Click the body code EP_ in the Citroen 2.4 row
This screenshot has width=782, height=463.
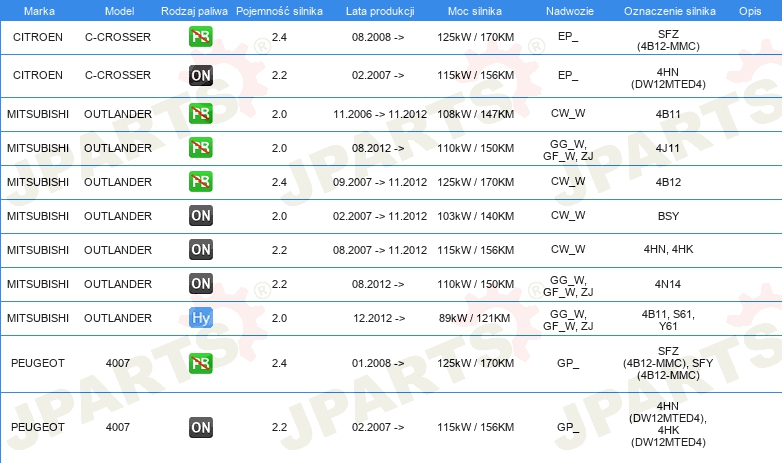(568, 36)
